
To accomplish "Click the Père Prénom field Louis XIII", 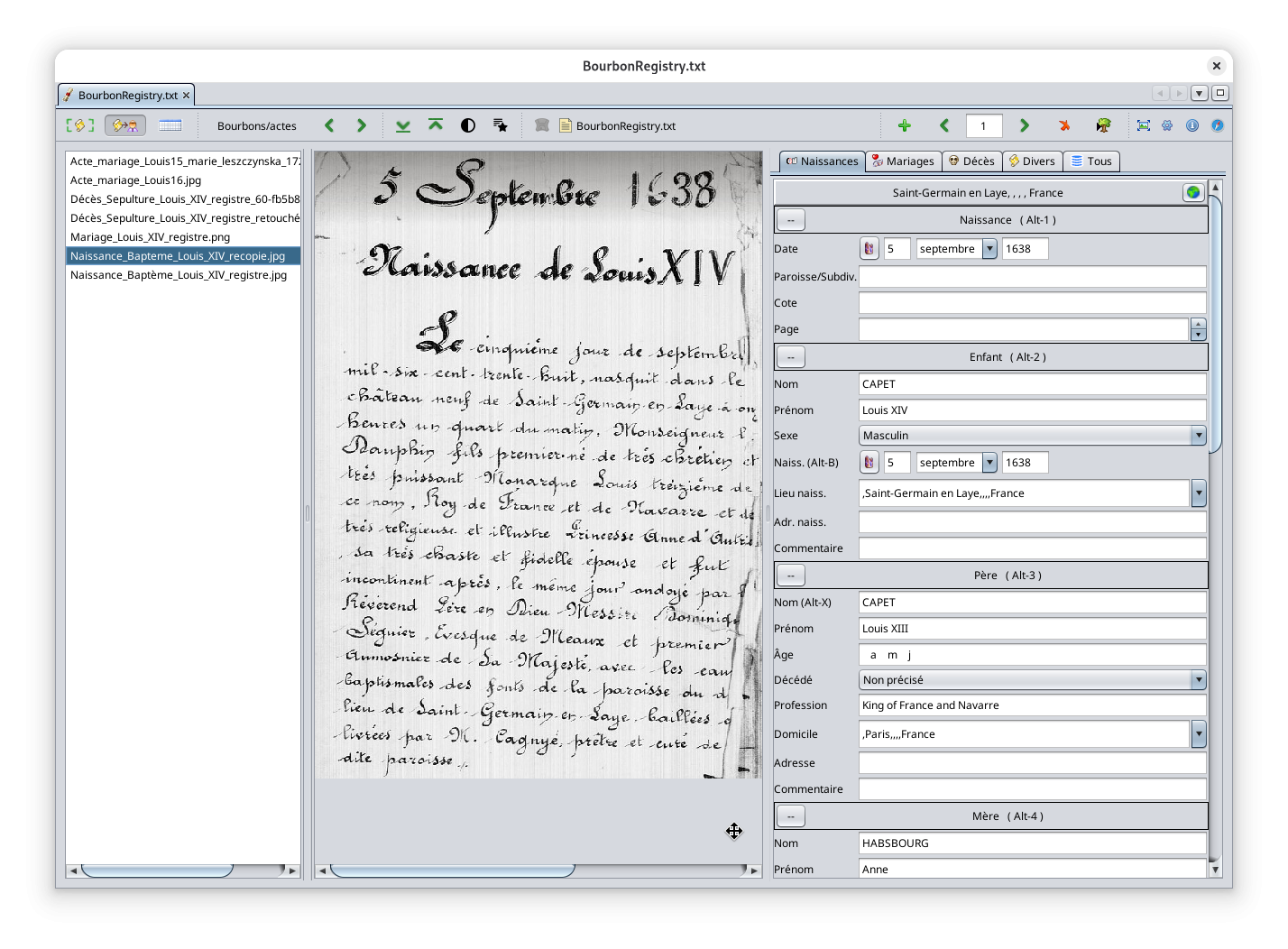I will [x=1032, y=628].
